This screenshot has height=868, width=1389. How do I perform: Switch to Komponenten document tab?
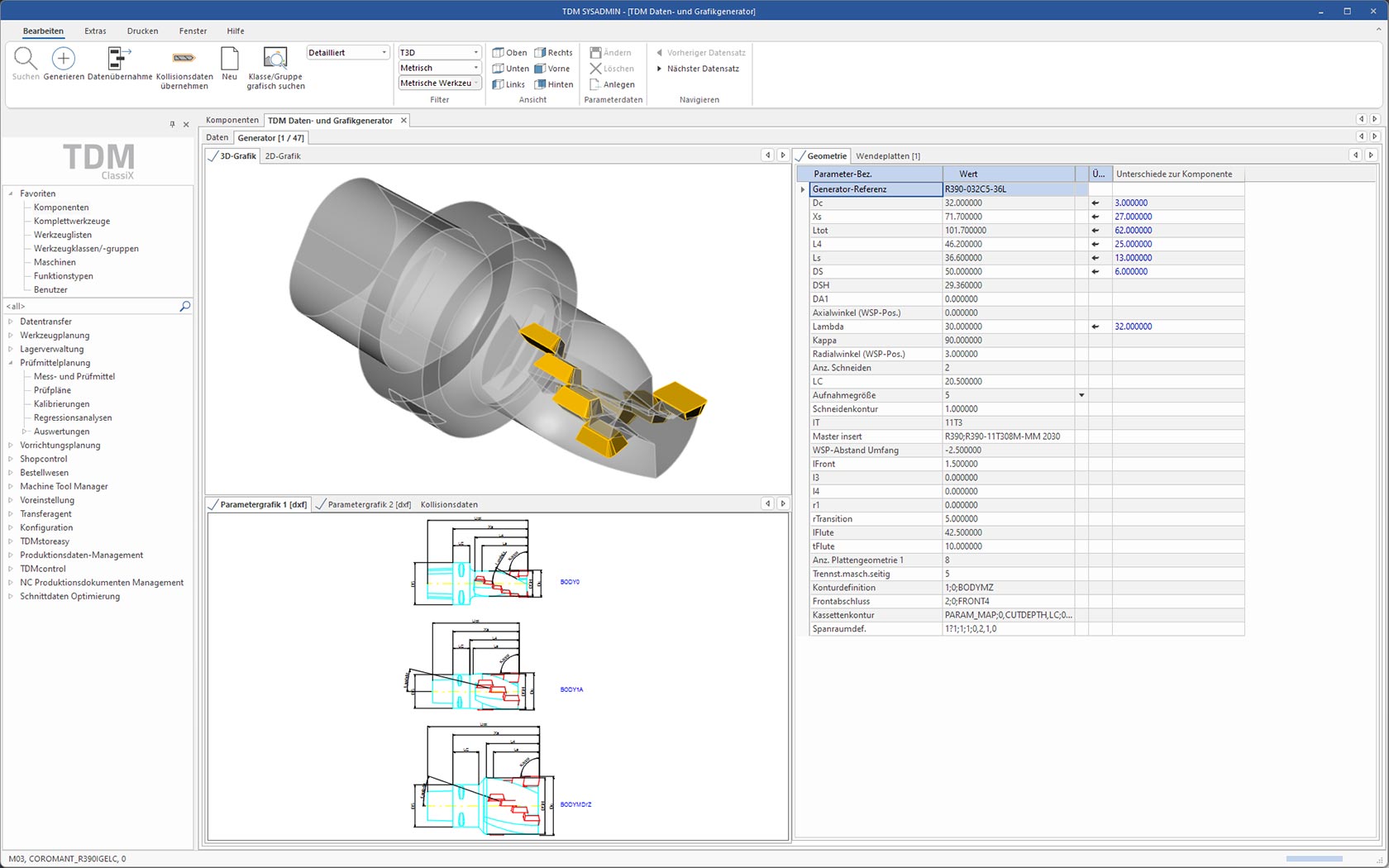point(232,120)
